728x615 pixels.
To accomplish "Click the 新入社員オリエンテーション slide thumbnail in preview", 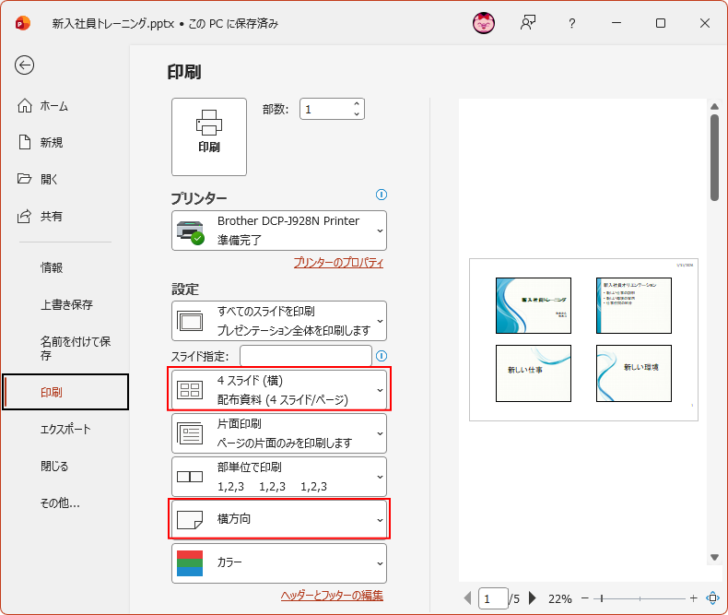I will pyautogui.click(x=634, y=305).
